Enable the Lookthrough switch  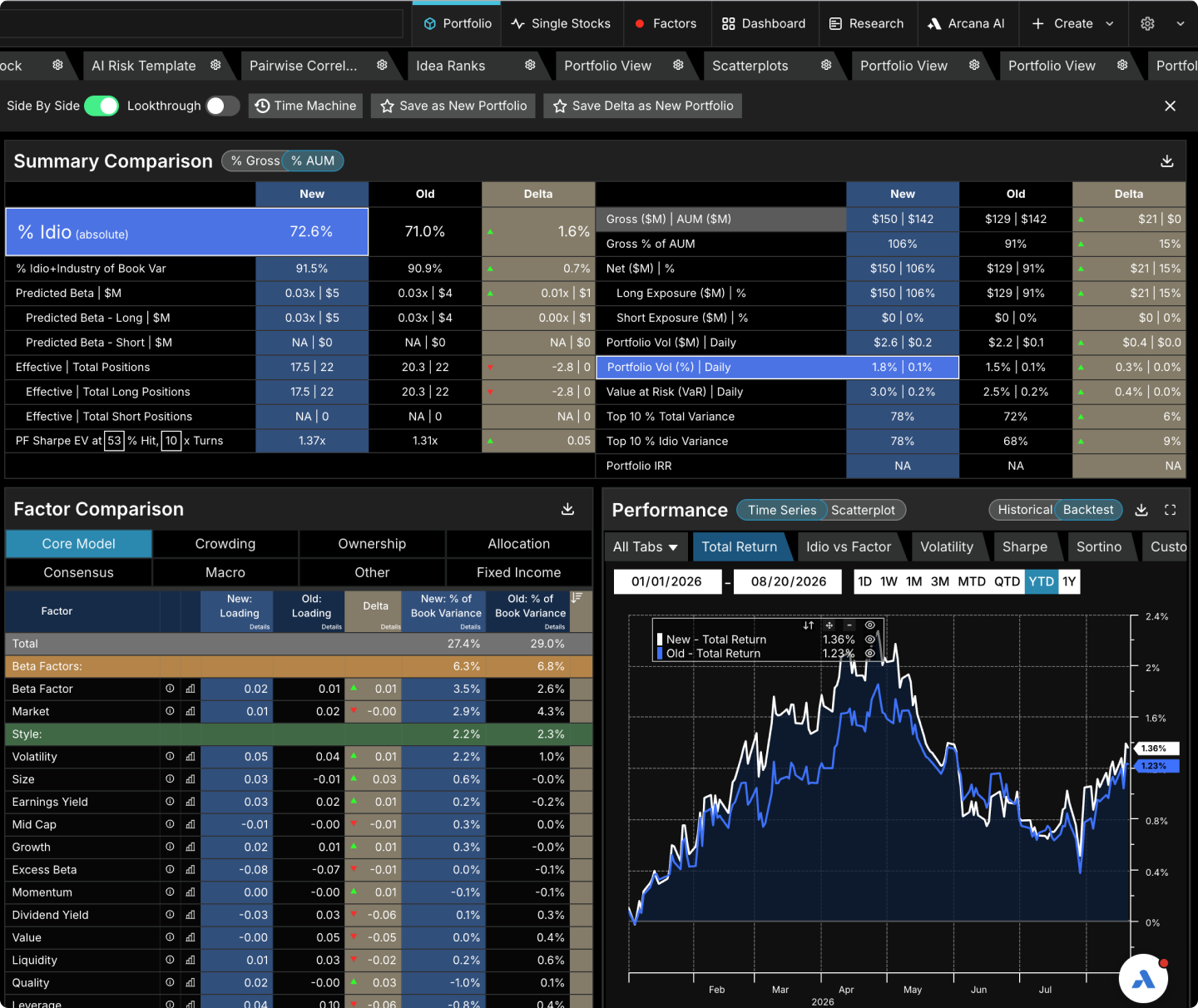pyautogui.click(x=222, y=106)
